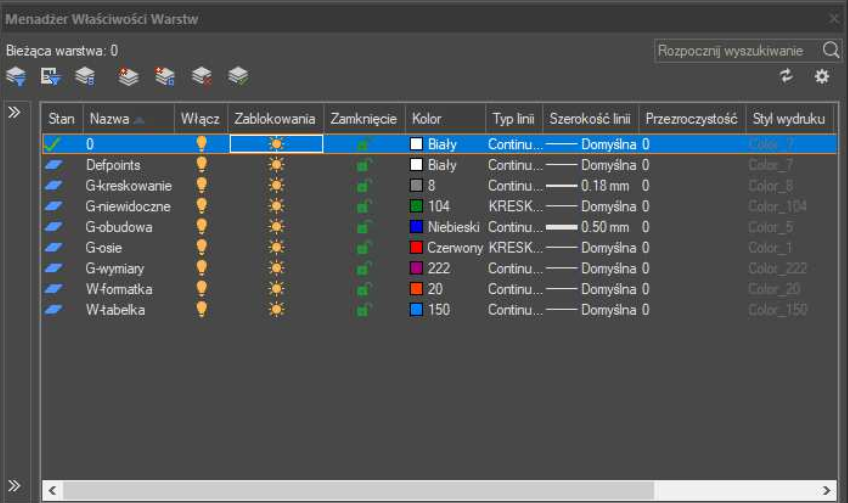Image resolution: width=848 pixels, height=503 pixels.
Task: Open layer settings gear icon
Action: (822, 76)
